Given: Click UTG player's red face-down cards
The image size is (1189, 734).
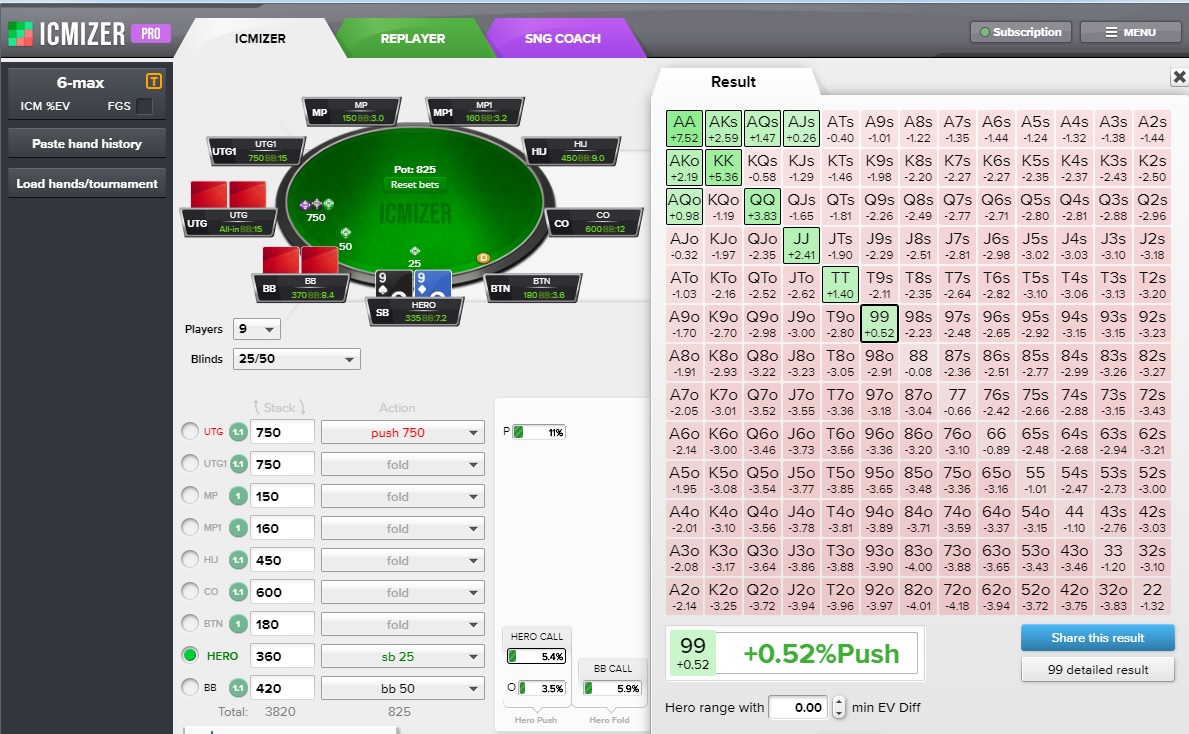Looking at the screenshot, I should pos(228,194).
